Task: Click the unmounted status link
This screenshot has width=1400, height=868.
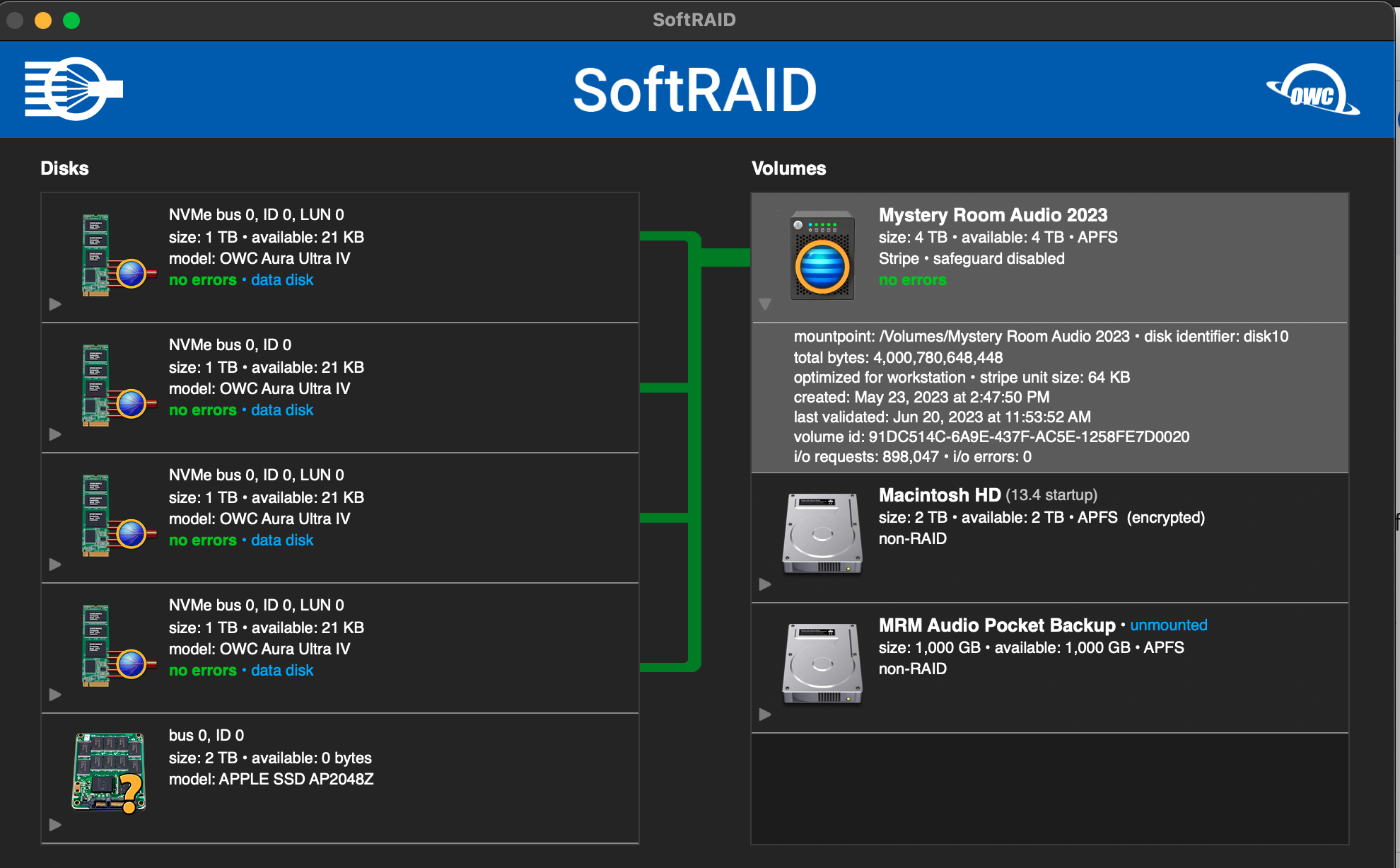Action: (1168, 625)
